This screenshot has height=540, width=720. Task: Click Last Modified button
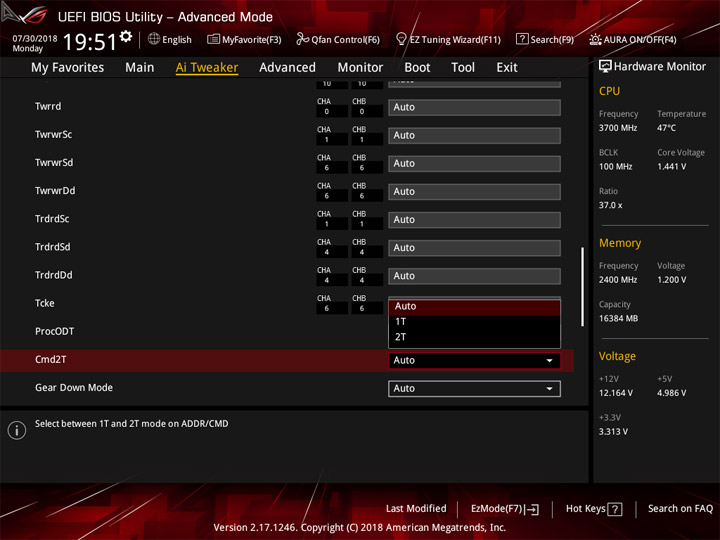416,509
